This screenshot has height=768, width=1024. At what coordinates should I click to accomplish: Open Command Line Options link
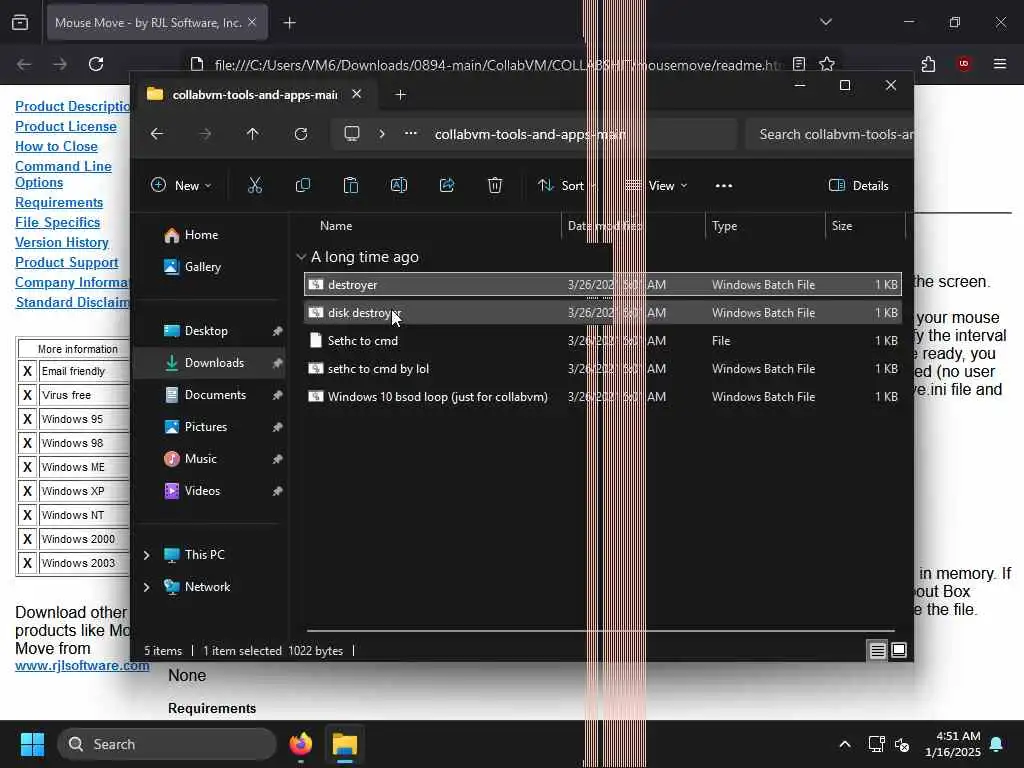tap(63, 175)
